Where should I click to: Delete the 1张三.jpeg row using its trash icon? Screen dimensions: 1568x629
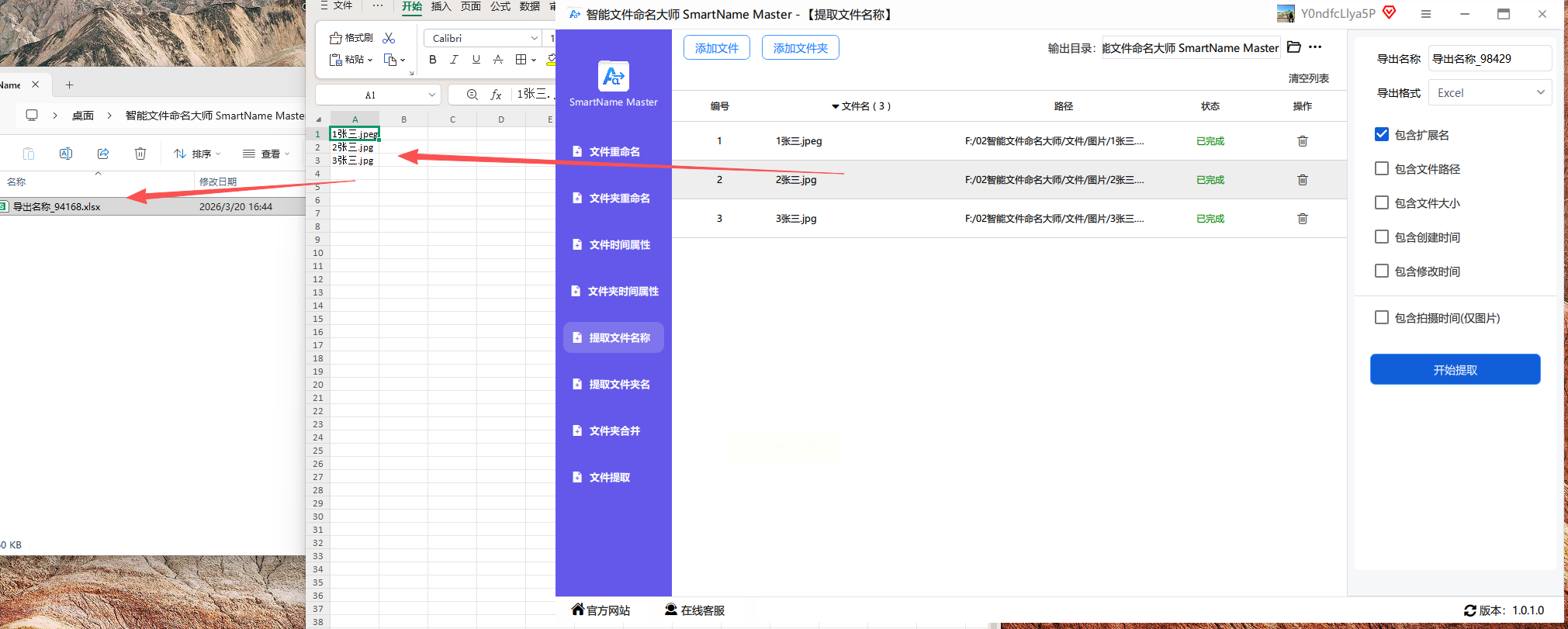[x=1303, y=141]
